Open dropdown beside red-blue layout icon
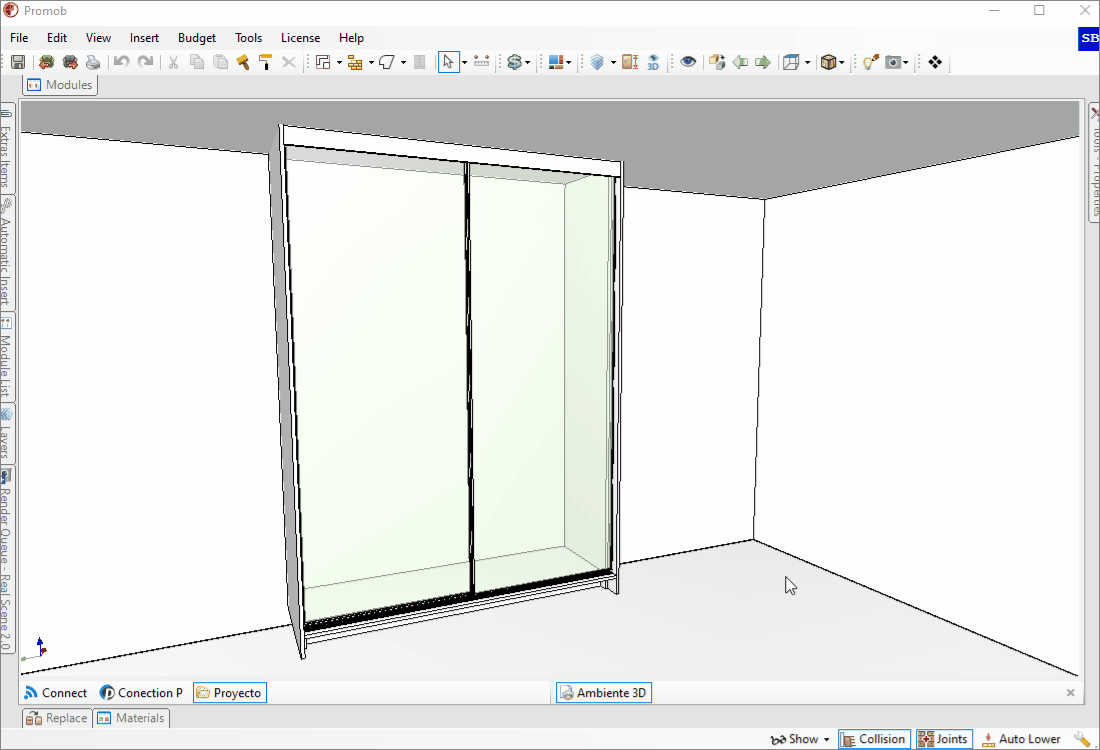Screen dimensions: 1100x750 click(x=568, y=62)
